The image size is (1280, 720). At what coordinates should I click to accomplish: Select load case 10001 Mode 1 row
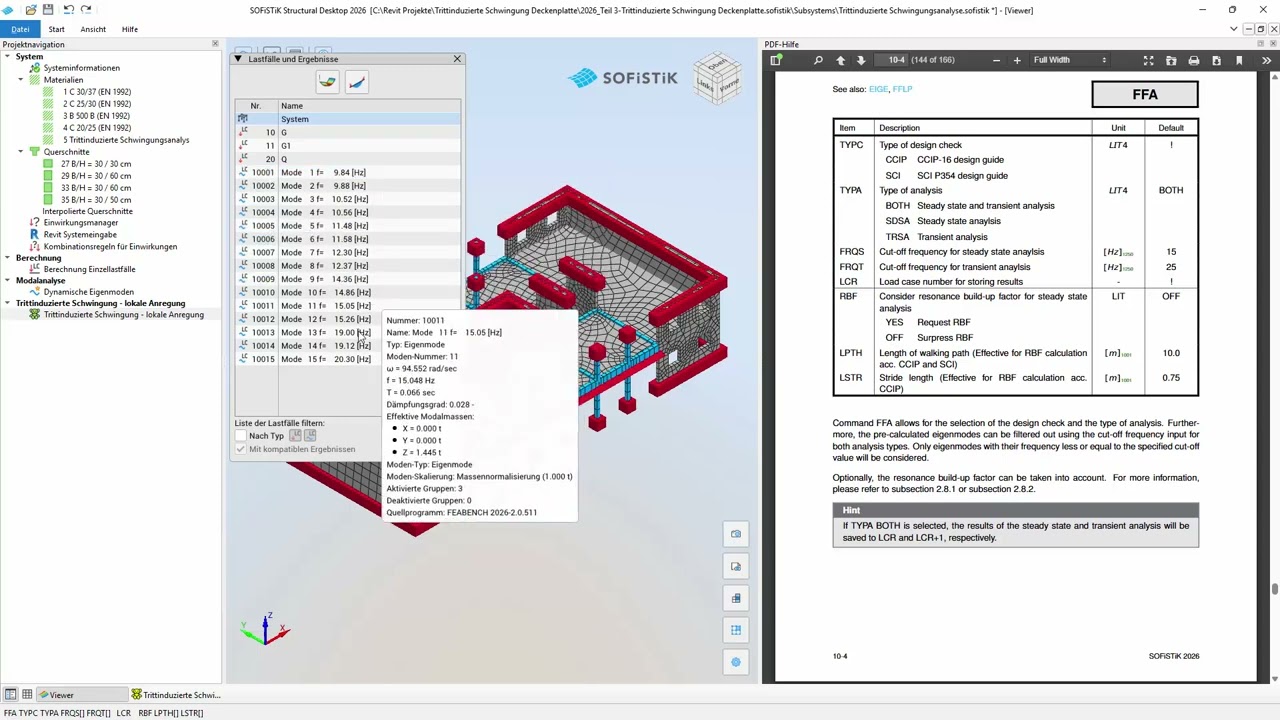coord(348,172)
